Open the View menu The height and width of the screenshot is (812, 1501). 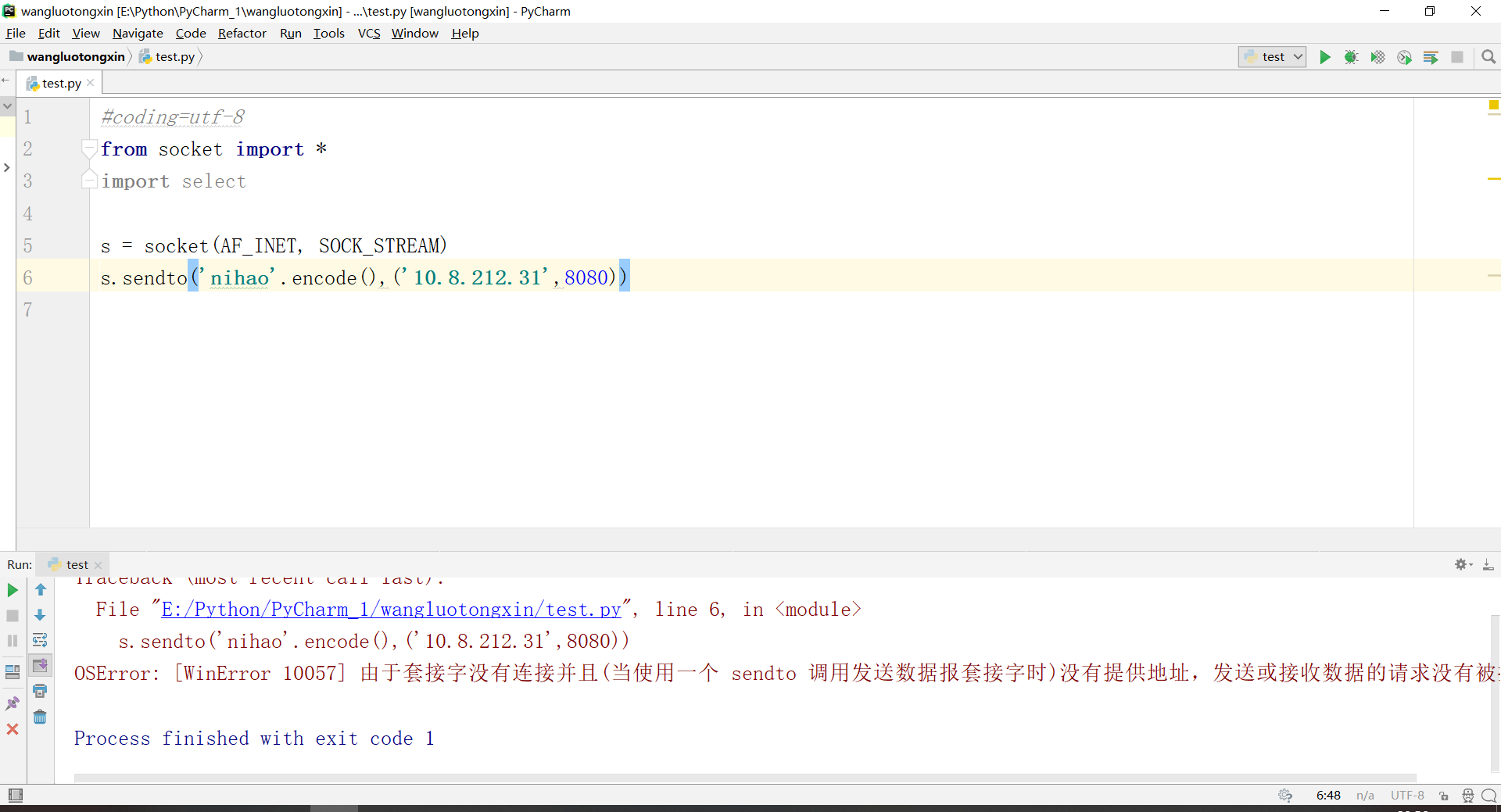pyautogui.click(x=86, y=33)
